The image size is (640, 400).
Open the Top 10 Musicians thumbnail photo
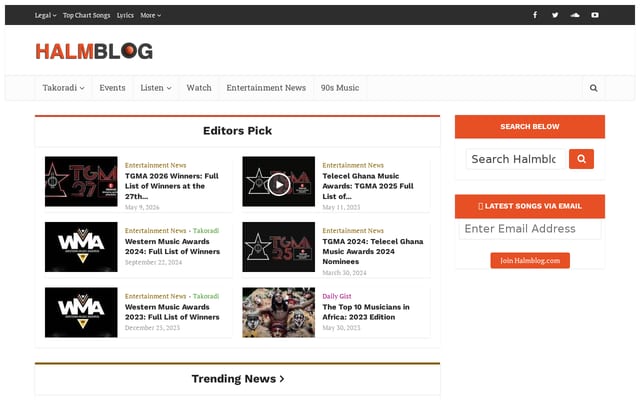pos(279,312)
